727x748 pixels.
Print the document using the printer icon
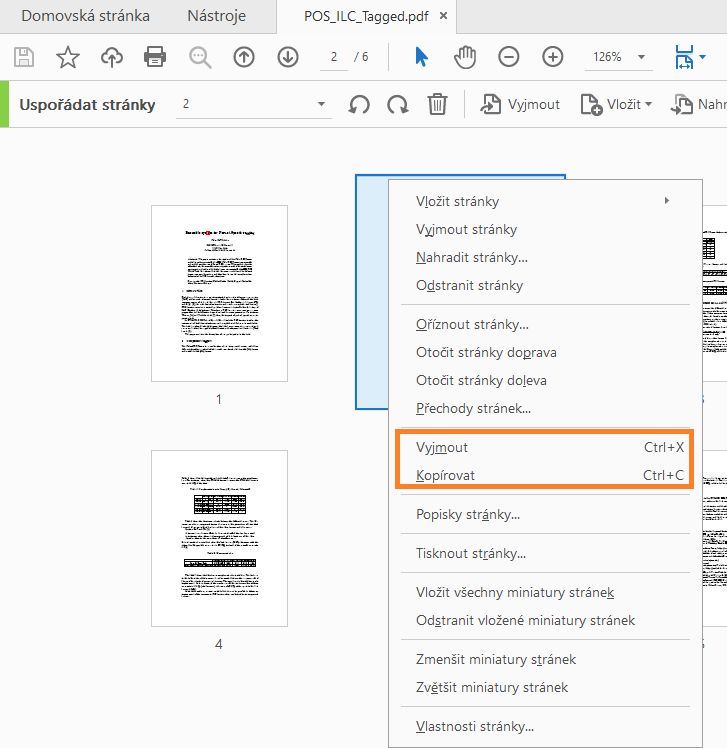point(155,57)
